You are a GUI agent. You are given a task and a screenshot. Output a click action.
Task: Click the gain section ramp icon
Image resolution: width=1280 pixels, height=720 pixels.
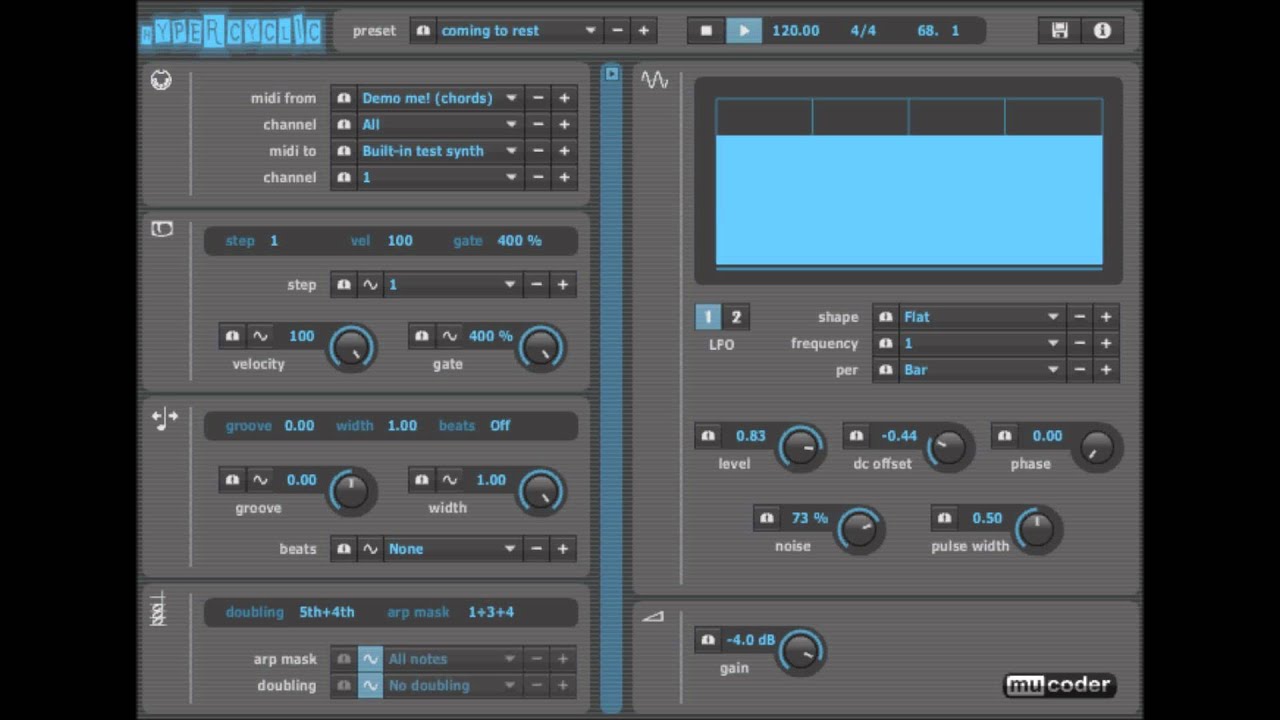tap(653, 617)
